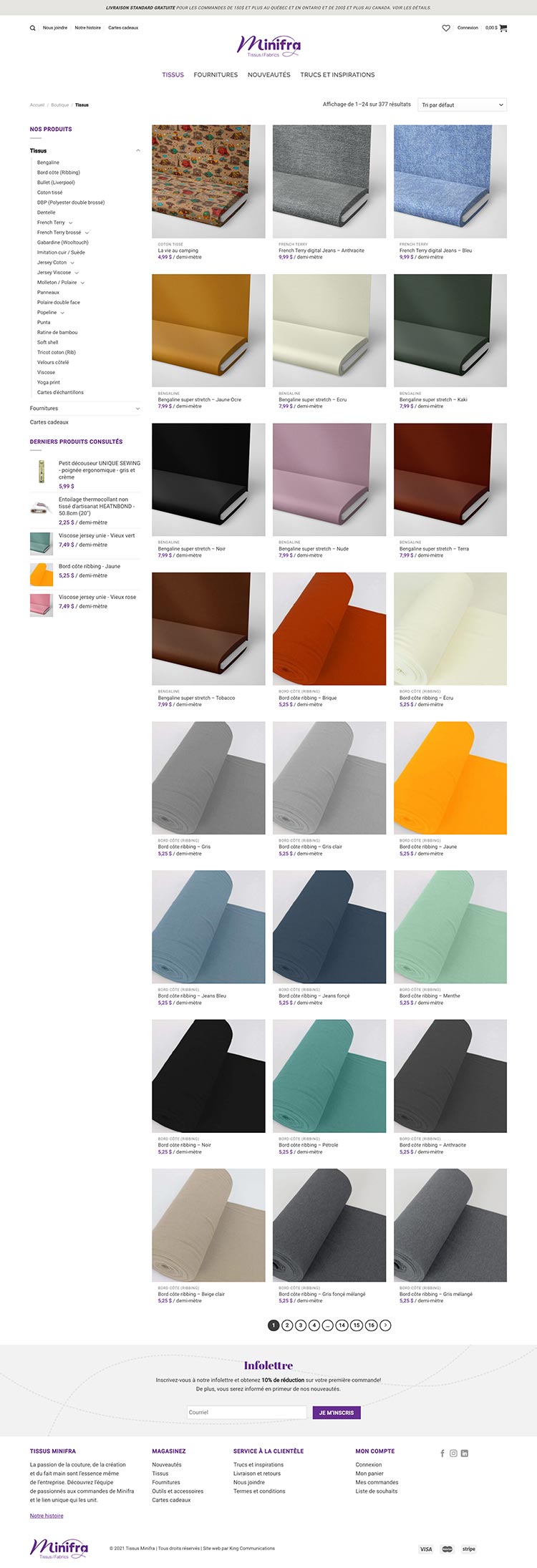The image size is (537, 1568).
Task: Expand Jersey Viscose subcategories
Action: tap(77, 273)
